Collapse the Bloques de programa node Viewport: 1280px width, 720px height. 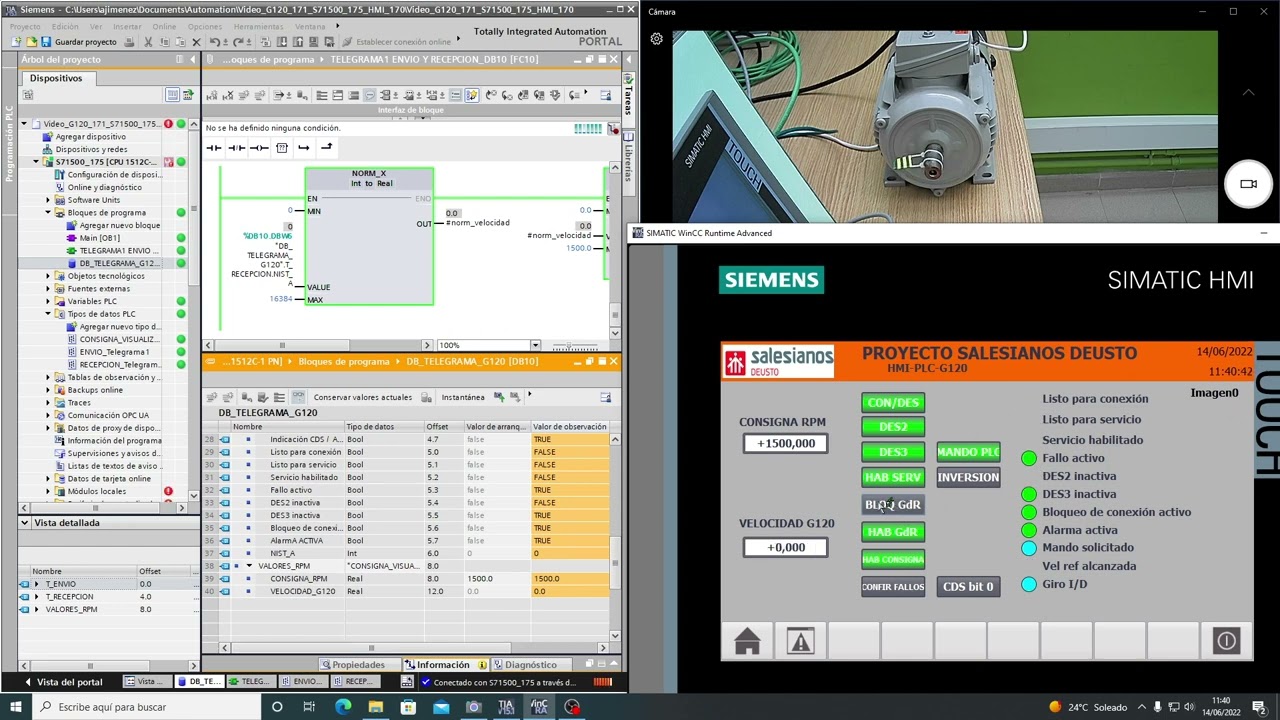pos(48,212)
